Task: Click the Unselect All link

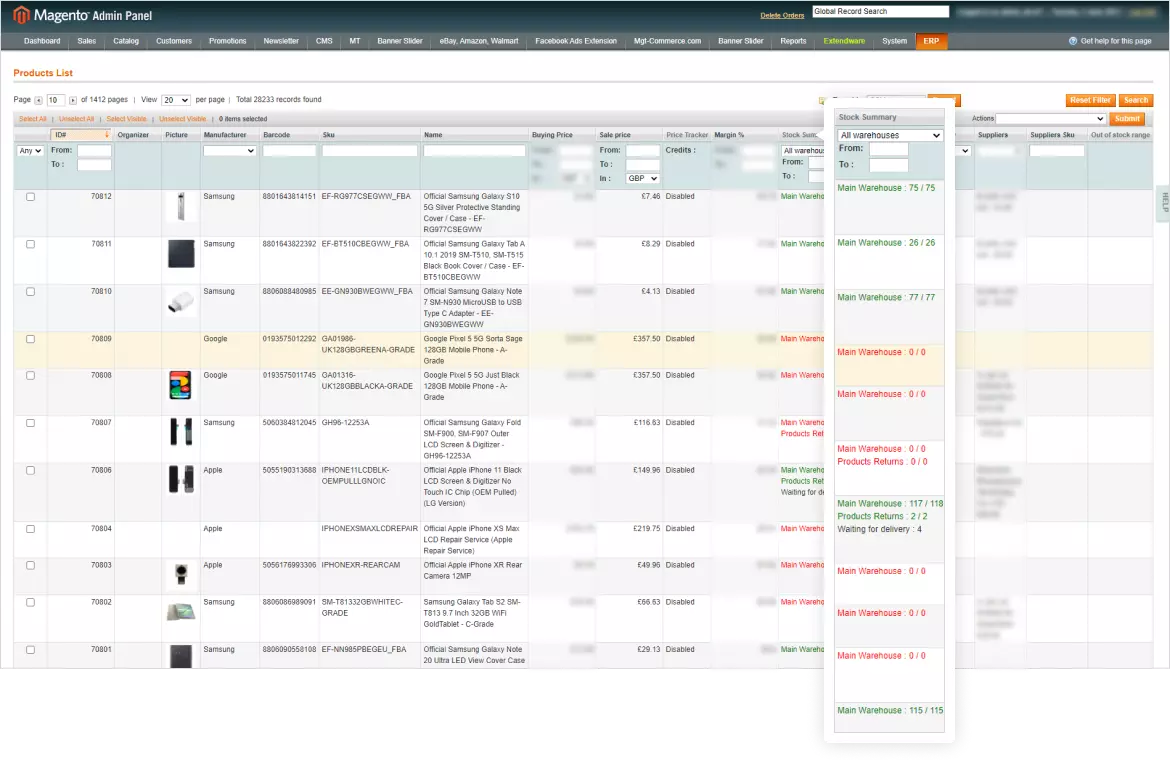Action: point(77,119)
